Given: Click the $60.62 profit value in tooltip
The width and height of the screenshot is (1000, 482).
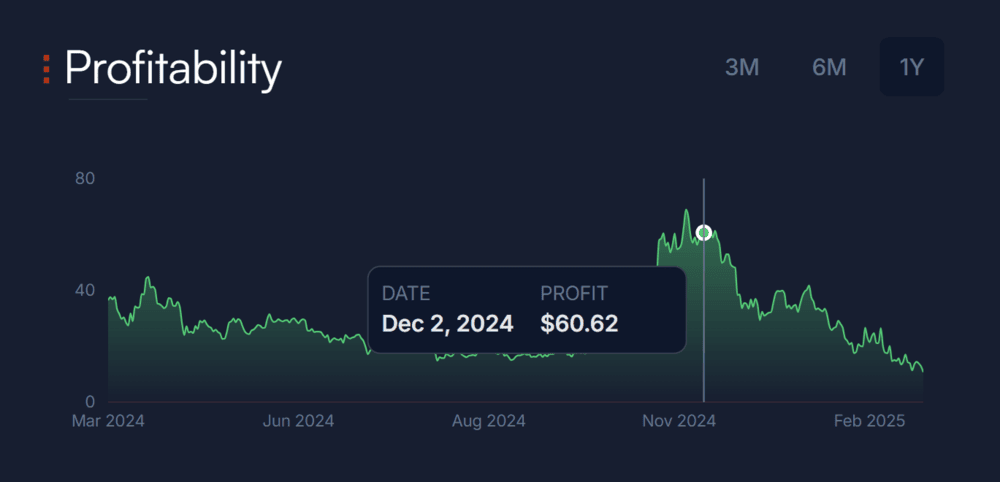Looking at the screenshot, I should tap(579, 324).
